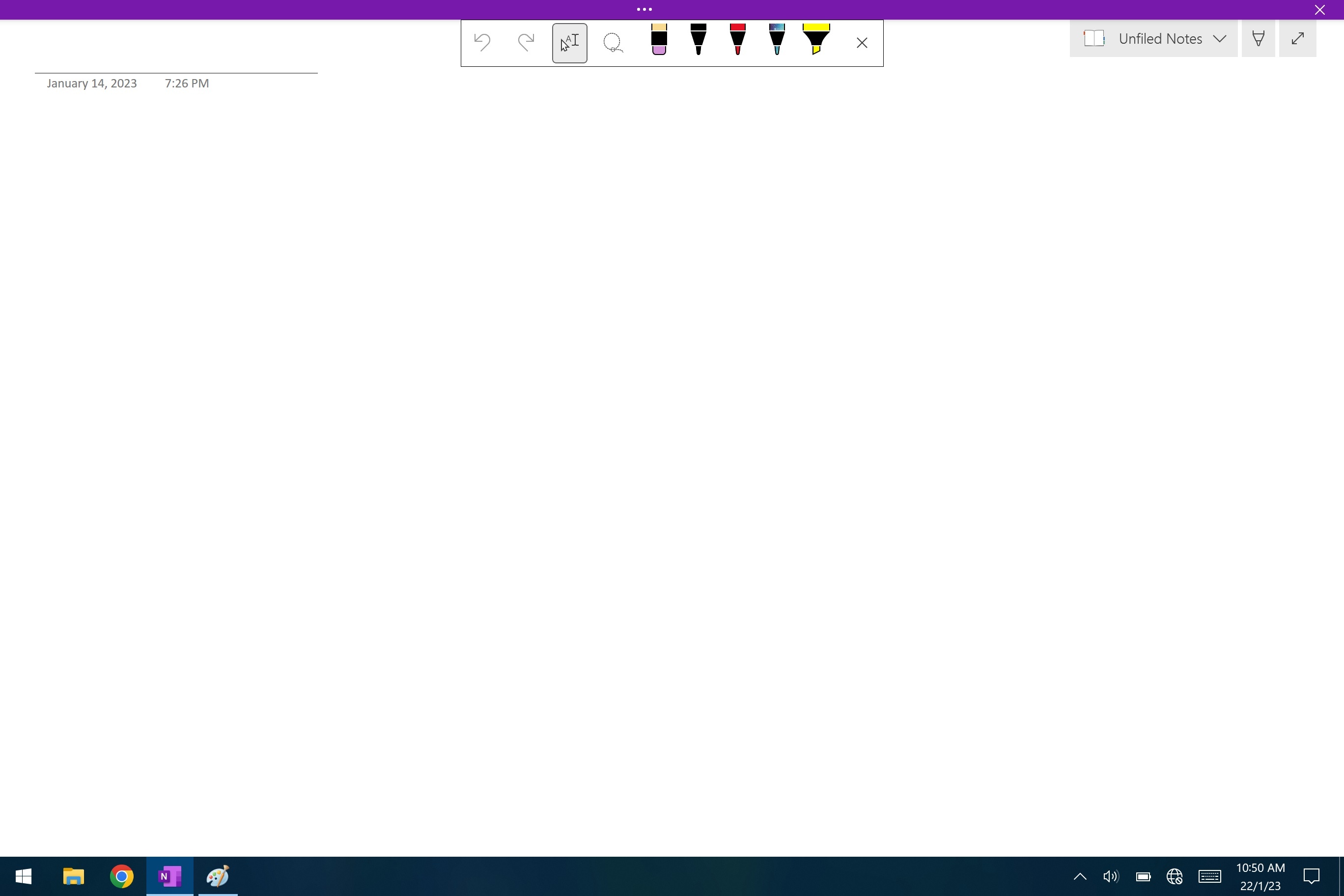Pick the galaxy-textured pen
This screenshot has height=896, width=1344.
coord(777,42)
